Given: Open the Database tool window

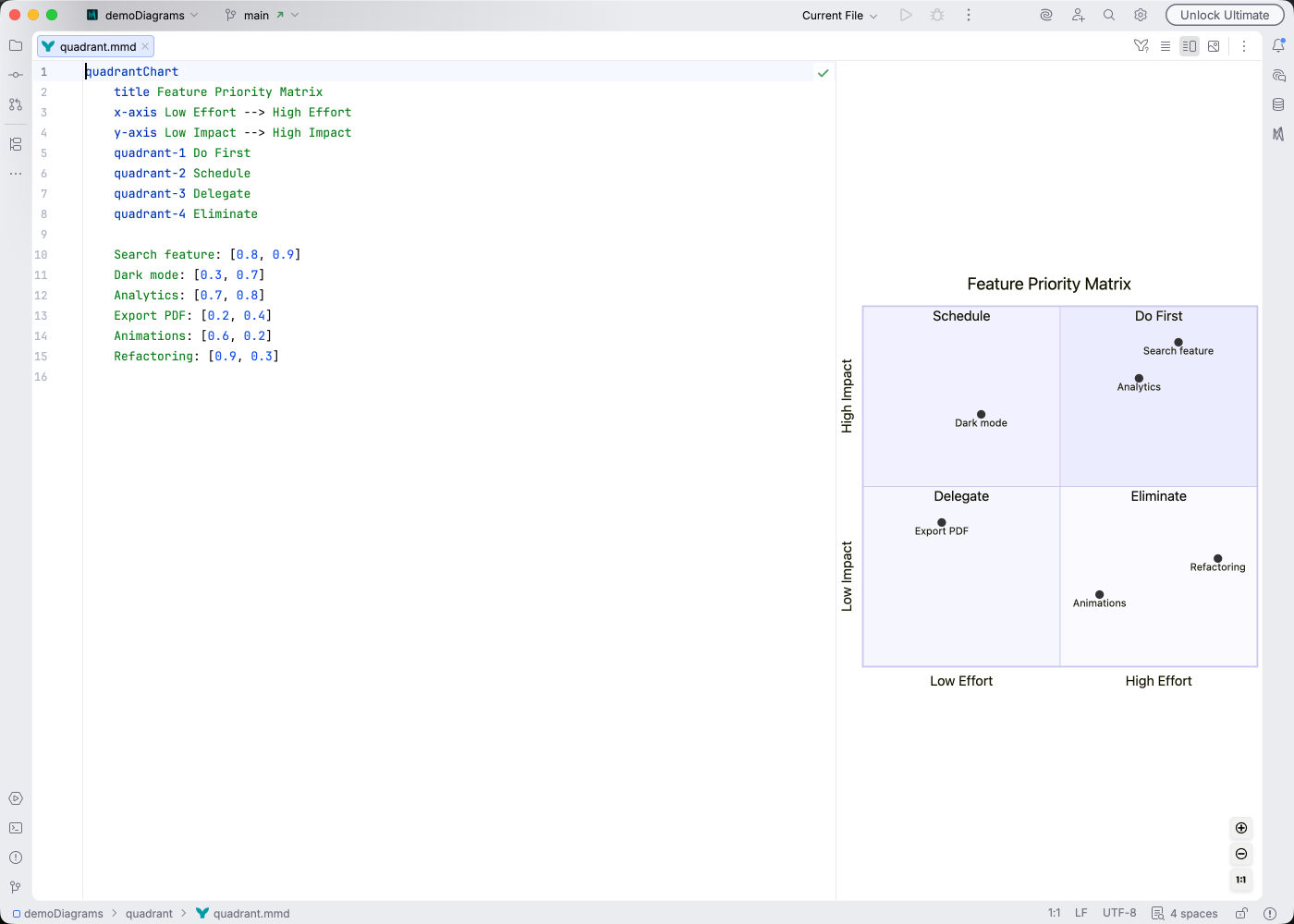Looking at the screenshot, I should pyautogui.click(x=1278, y=104).
